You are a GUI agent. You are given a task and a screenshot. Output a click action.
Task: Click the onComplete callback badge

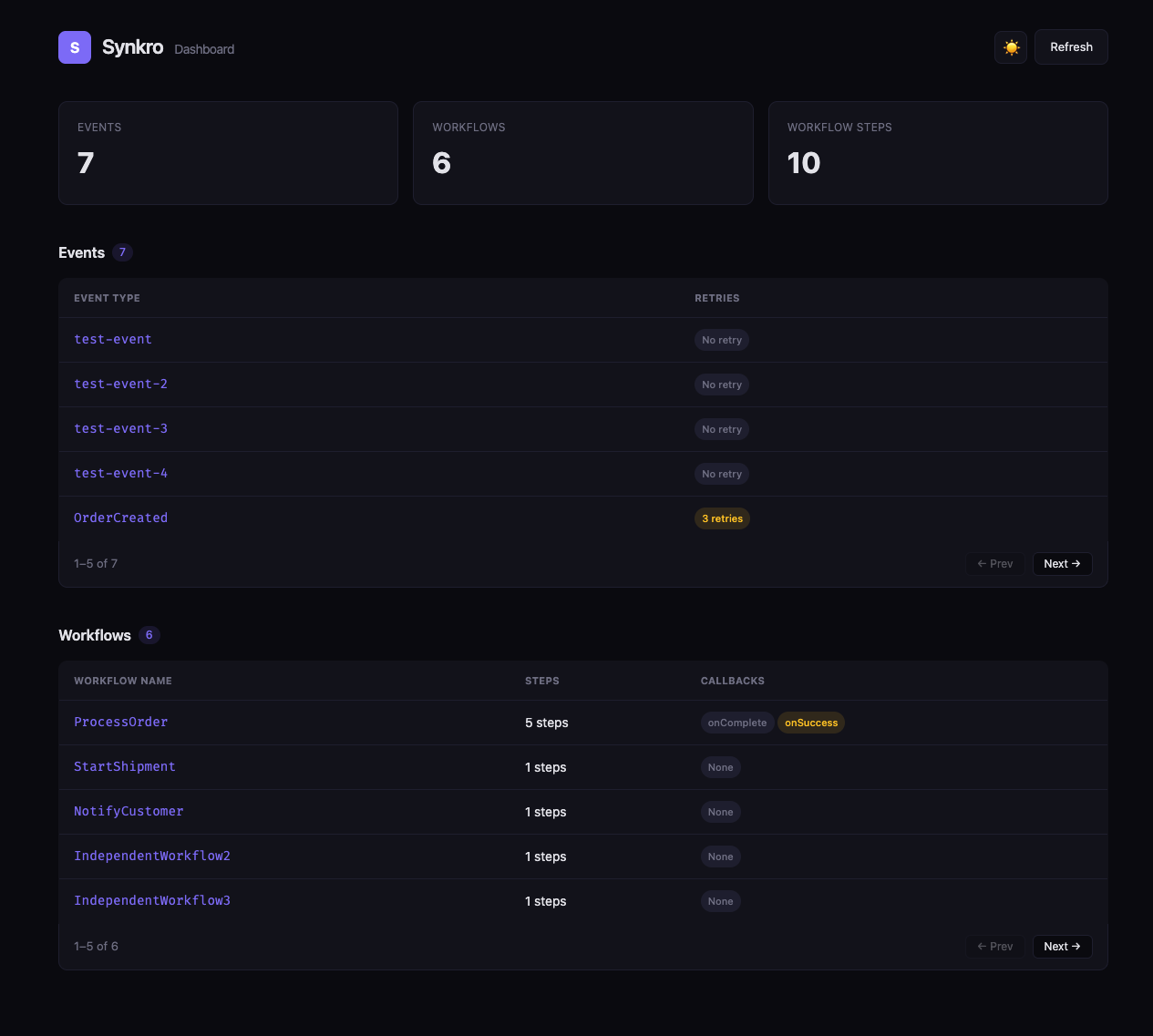point(736,723)
